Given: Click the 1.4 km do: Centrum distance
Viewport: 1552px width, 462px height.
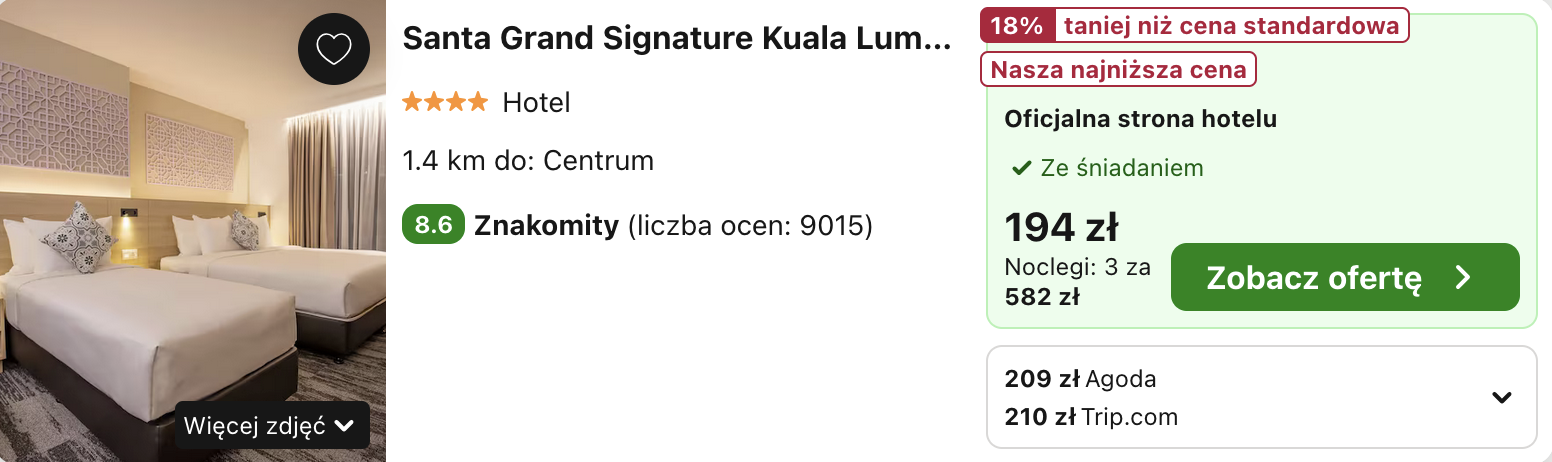Looking at the screenshot, I should [528, 160].
